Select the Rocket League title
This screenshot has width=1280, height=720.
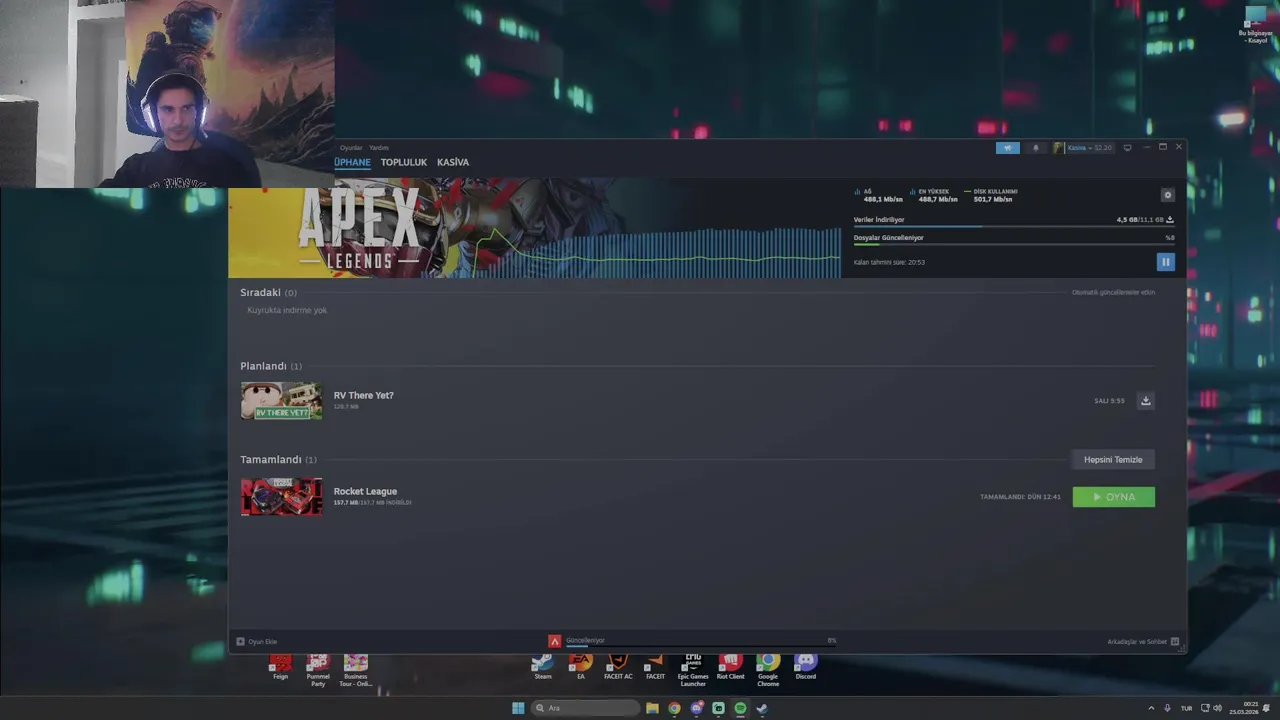point(365,491)
